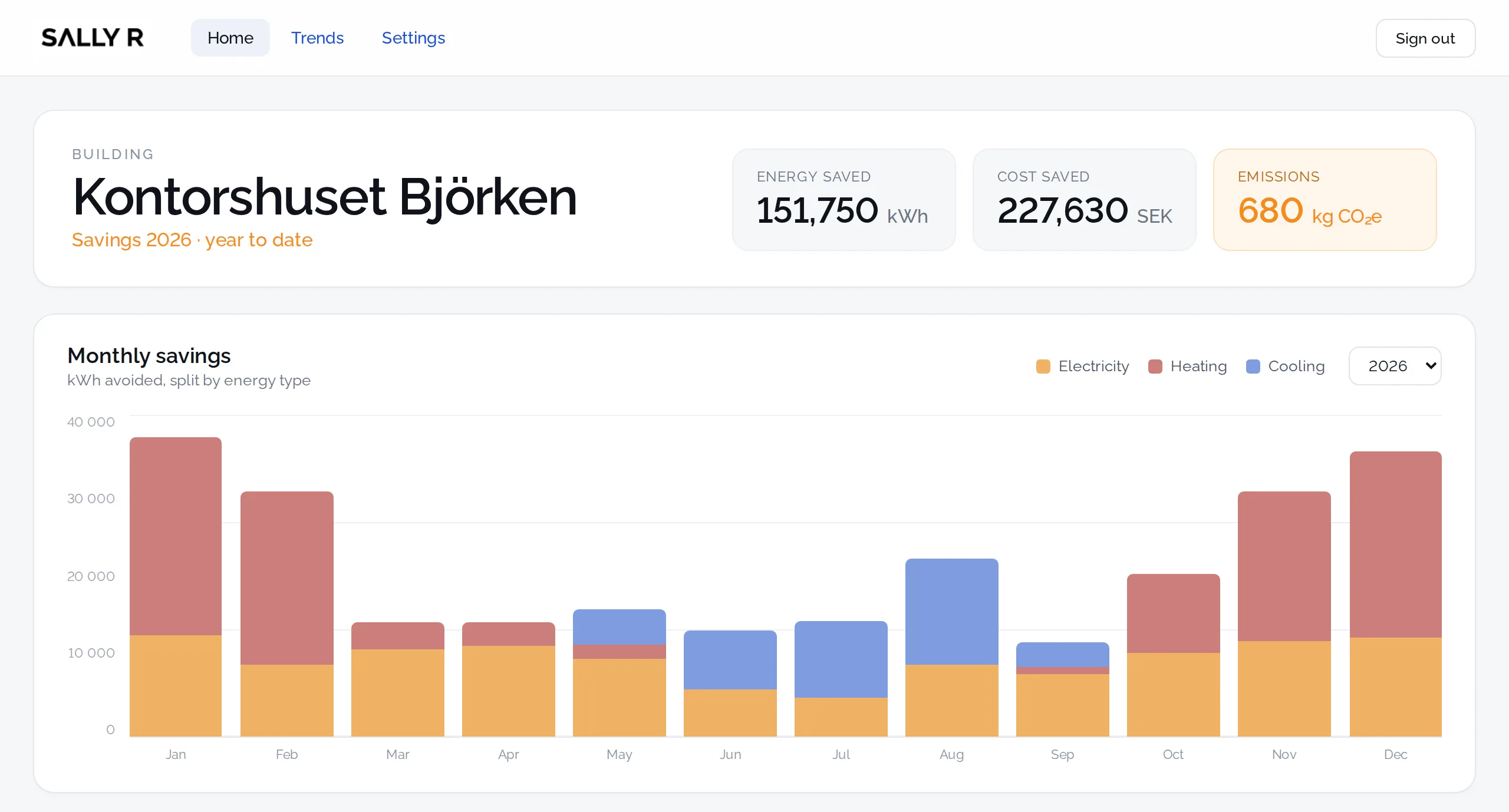Open the Home tab
1509x812 pixels.
tap(230, 38)
